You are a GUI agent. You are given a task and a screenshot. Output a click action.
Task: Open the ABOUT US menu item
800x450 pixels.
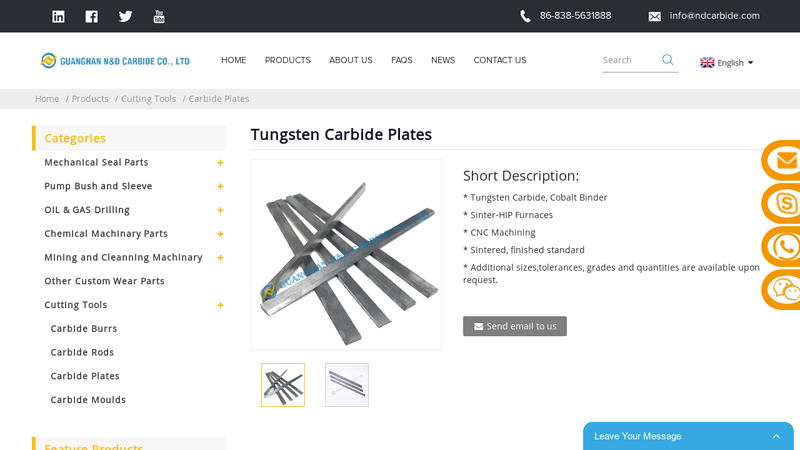351,60
